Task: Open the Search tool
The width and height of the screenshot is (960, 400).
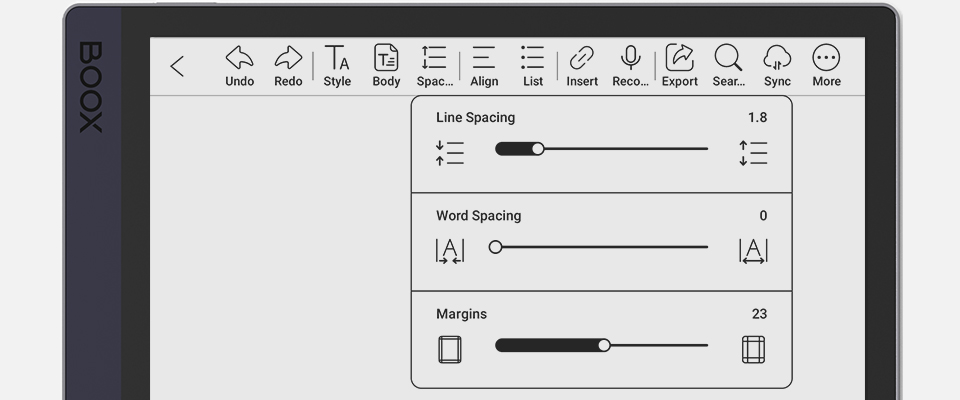Action: pos(729,66)
